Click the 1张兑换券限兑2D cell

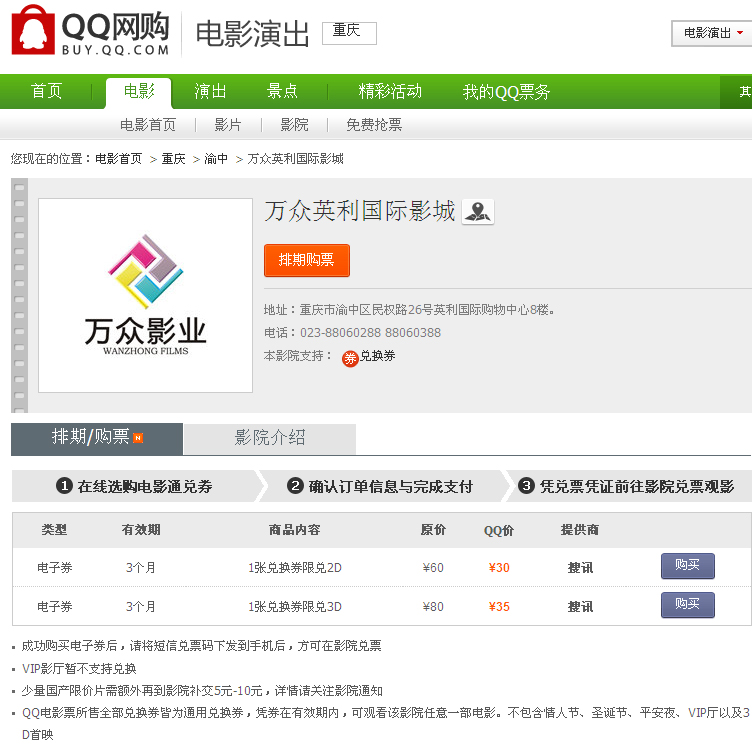(x=294, y=568)
